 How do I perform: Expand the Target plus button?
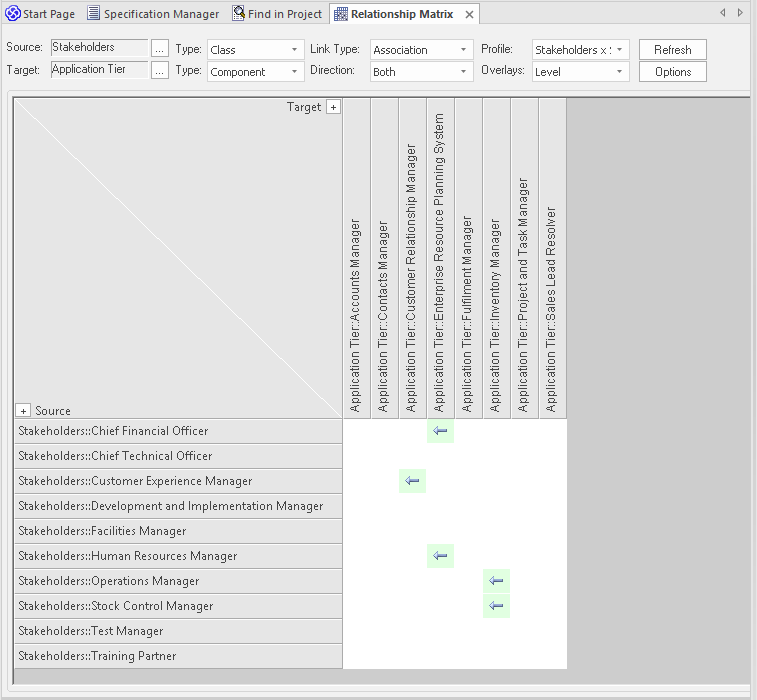[x=334, y=107]
